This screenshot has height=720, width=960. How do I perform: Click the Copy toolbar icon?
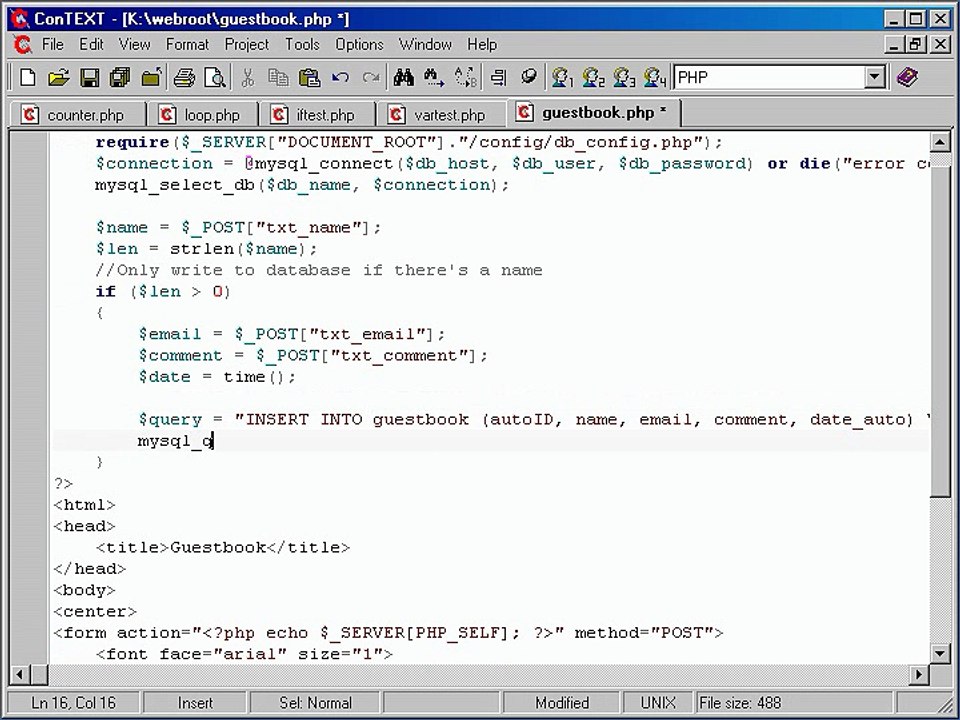tap(279, 78)
